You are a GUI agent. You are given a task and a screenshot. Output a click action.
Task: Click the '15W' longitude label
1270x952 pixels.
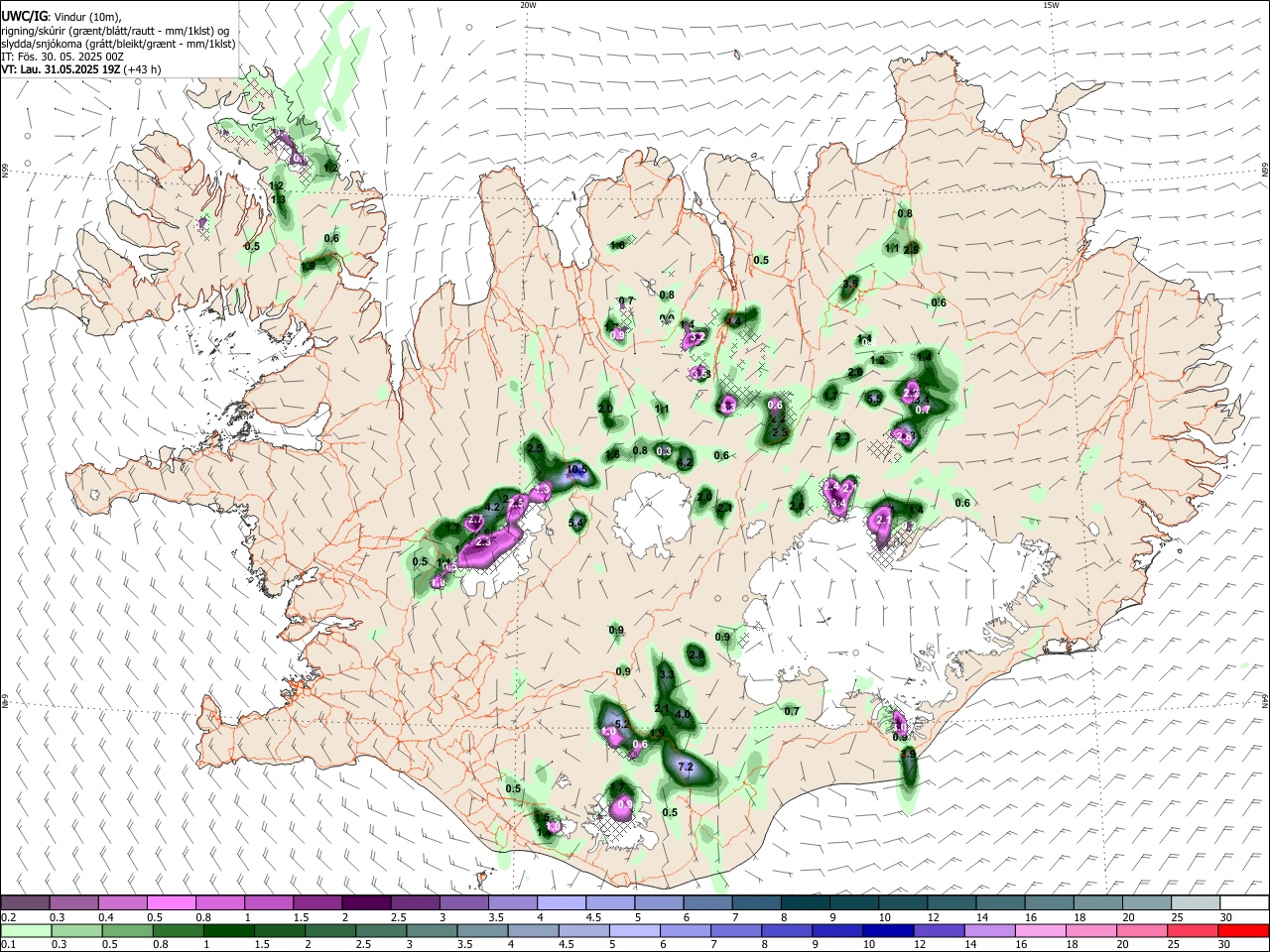(x=1051, y=5)
